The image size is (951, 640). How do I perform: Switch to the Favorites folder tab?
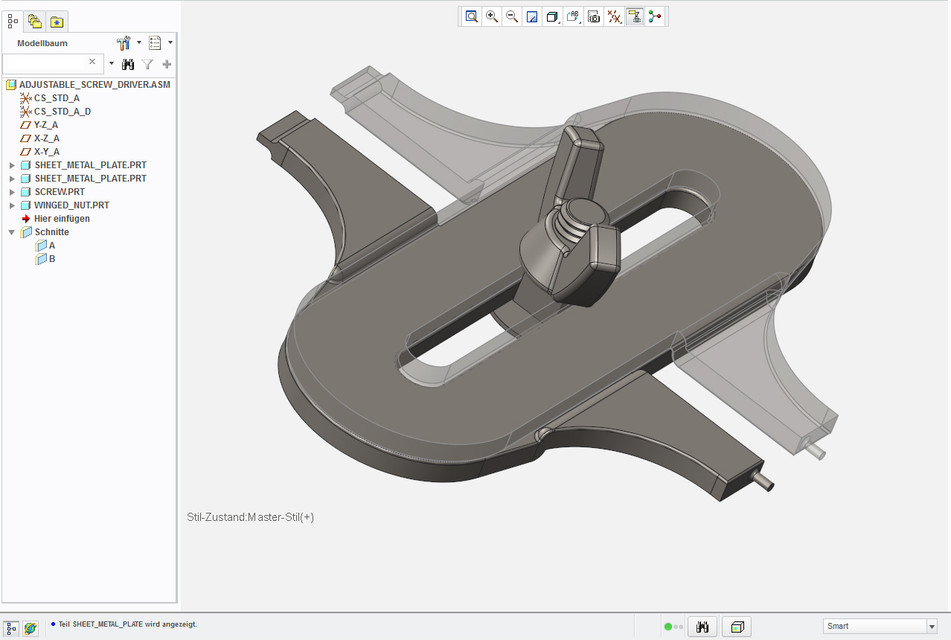(x=57, y=21)
